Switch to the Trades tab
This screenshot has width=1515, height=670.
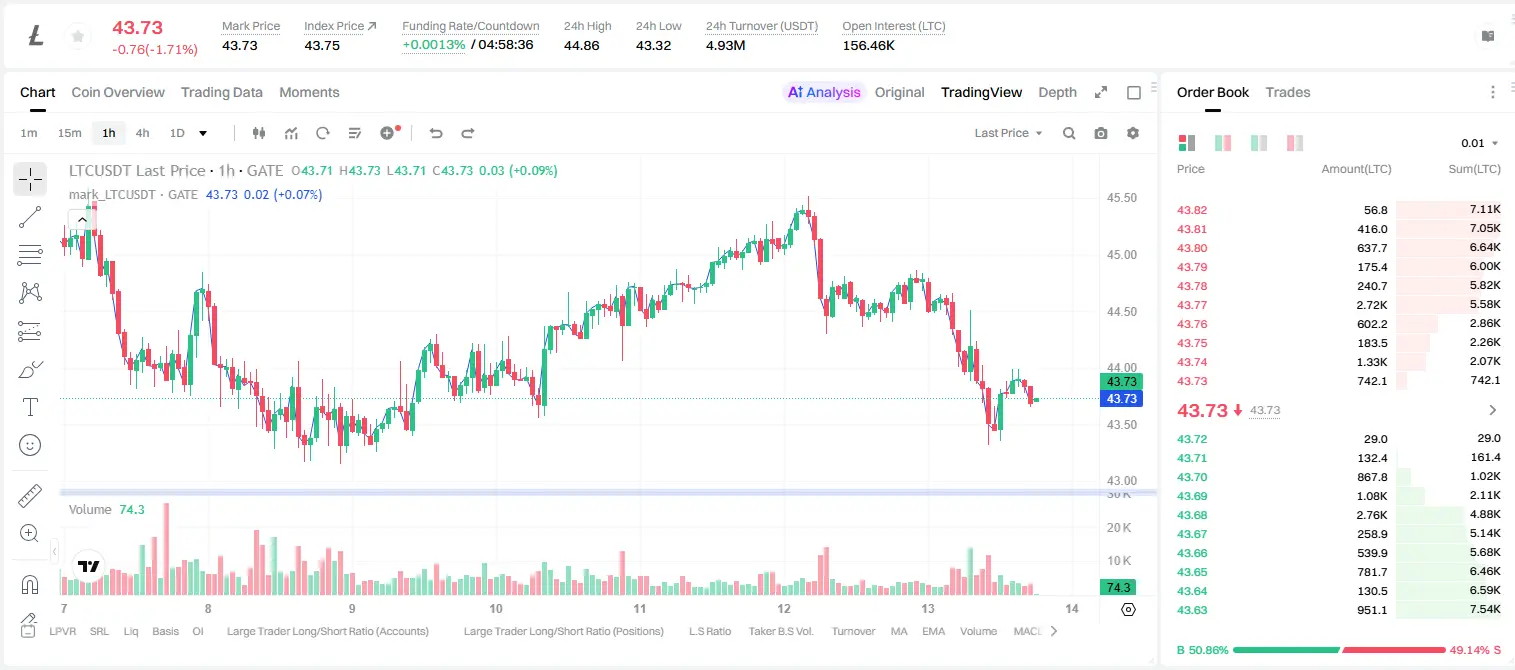[x=1288, y=92]
